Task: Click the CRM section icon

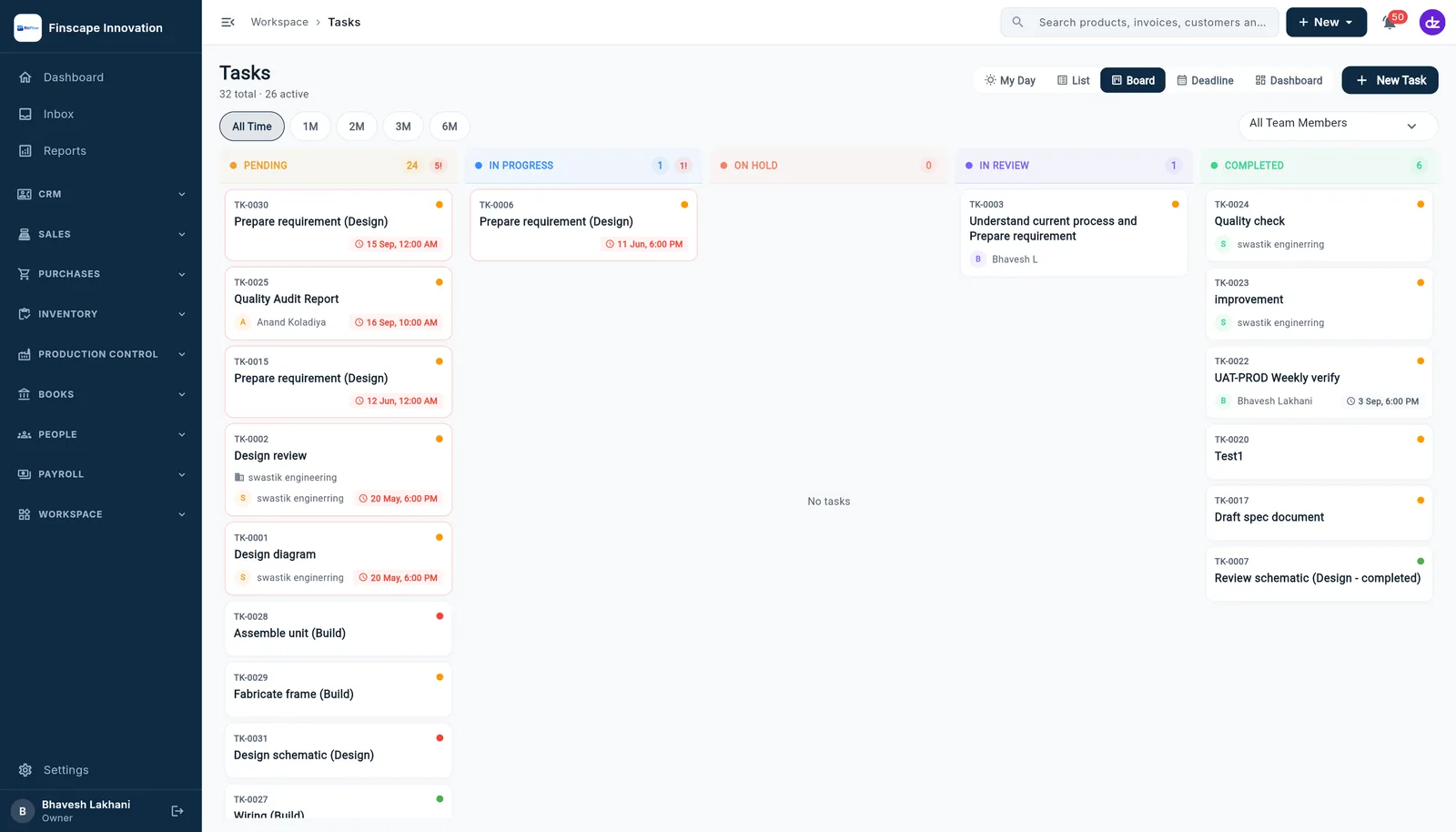Action: (25, 194)
